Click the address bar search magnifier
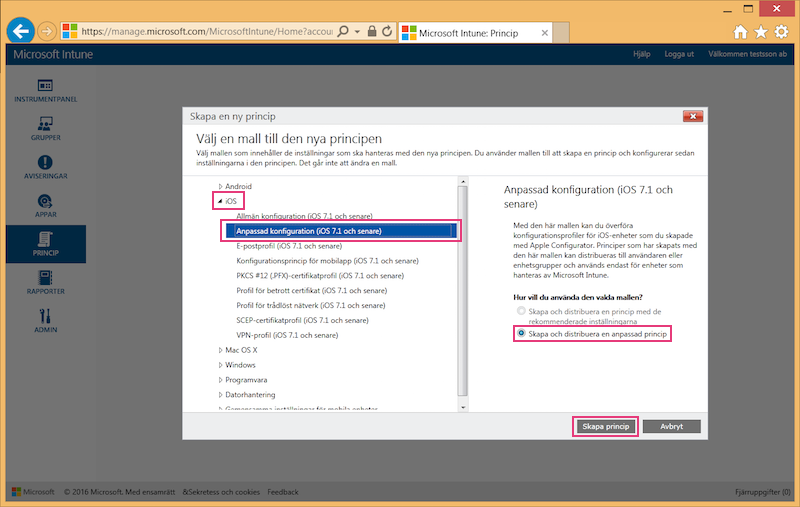The width and height of the screenshot is (800, 507). (x=343, y=31)
